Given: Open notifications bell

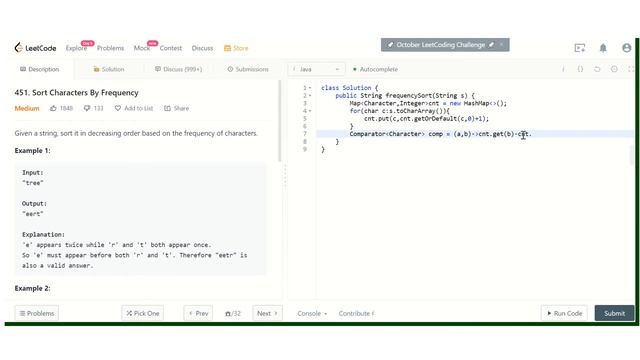Looking at the screenshot, I should [603, 48].
